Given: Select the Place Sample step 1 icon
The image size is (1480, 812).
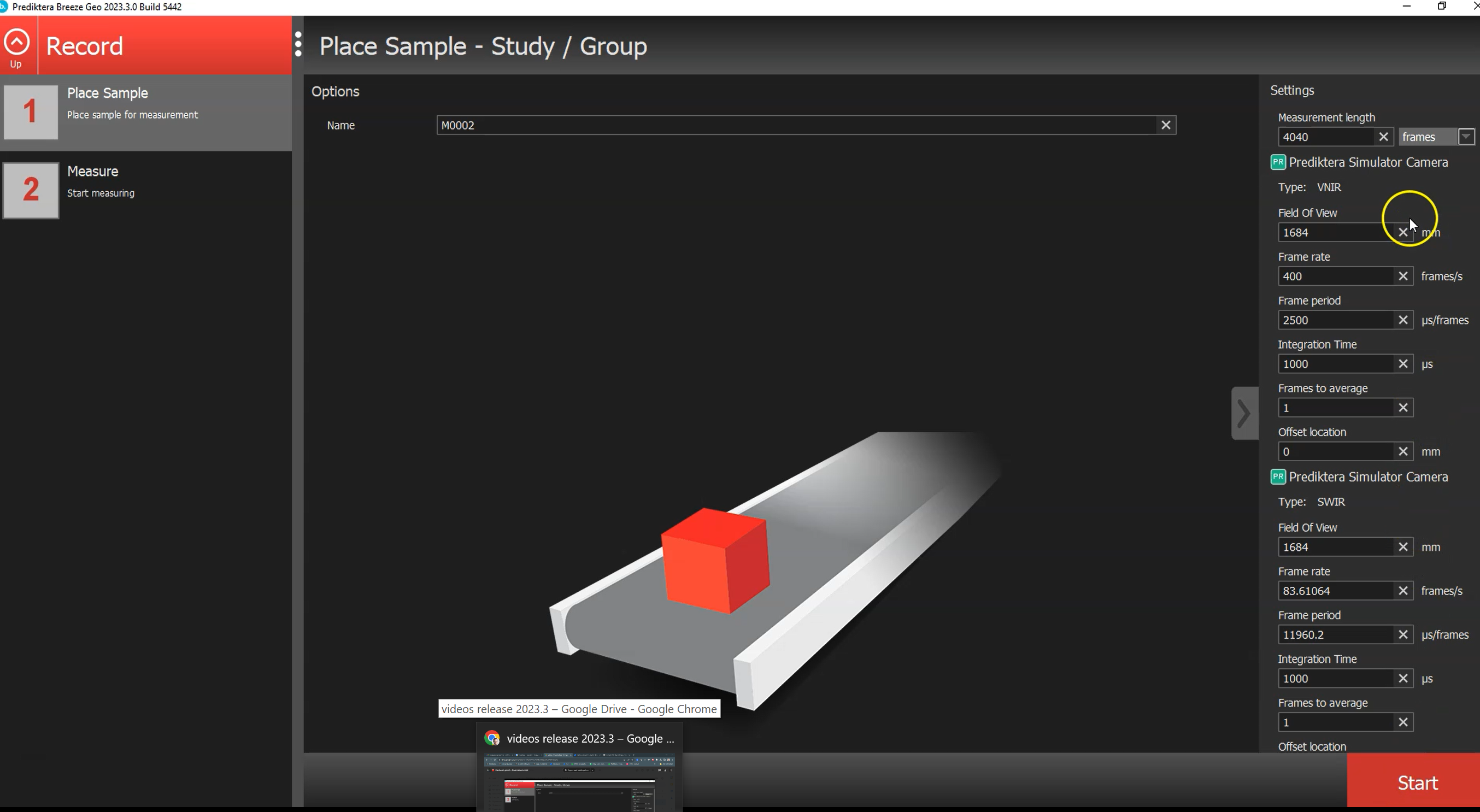Looking at the screenshot, I should pos(31,112).
